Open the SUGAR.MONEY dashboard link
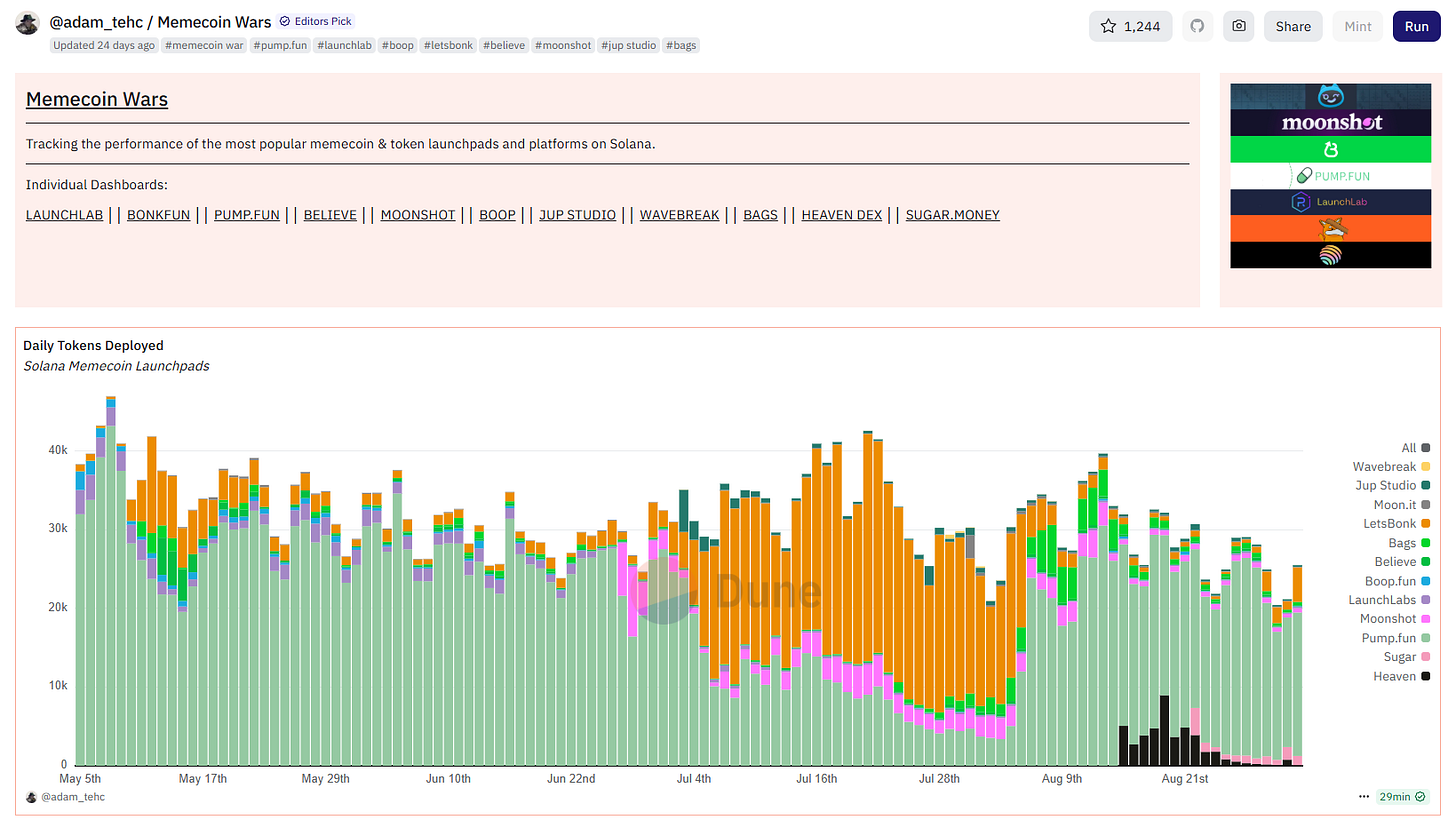Viewport: 1456px width, 828px height. point(952,215)
